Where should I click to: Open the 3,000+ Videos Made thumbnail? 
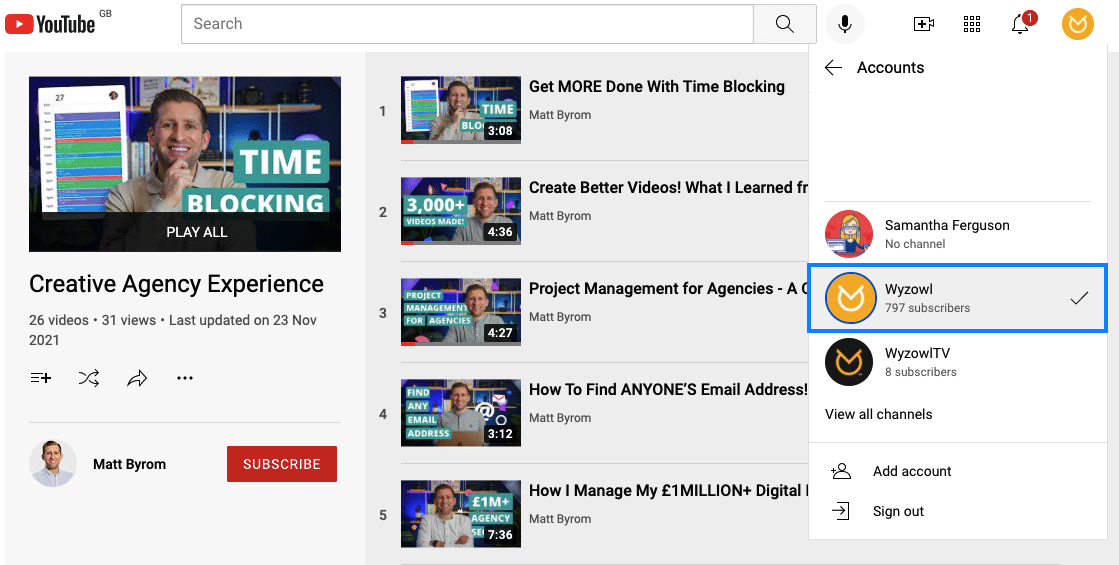click(461, 211)
